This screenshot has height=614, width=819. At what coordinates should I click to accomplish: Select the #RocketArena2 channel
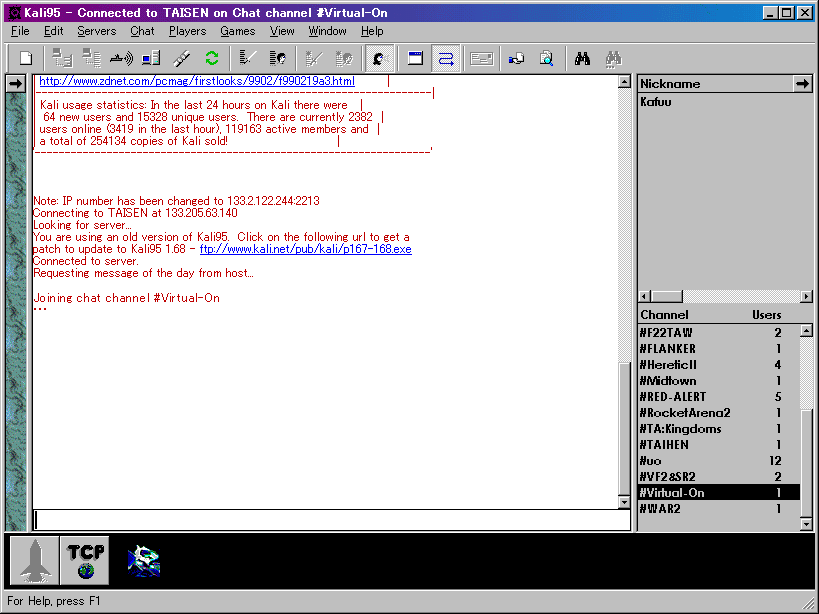click(719, 413)
